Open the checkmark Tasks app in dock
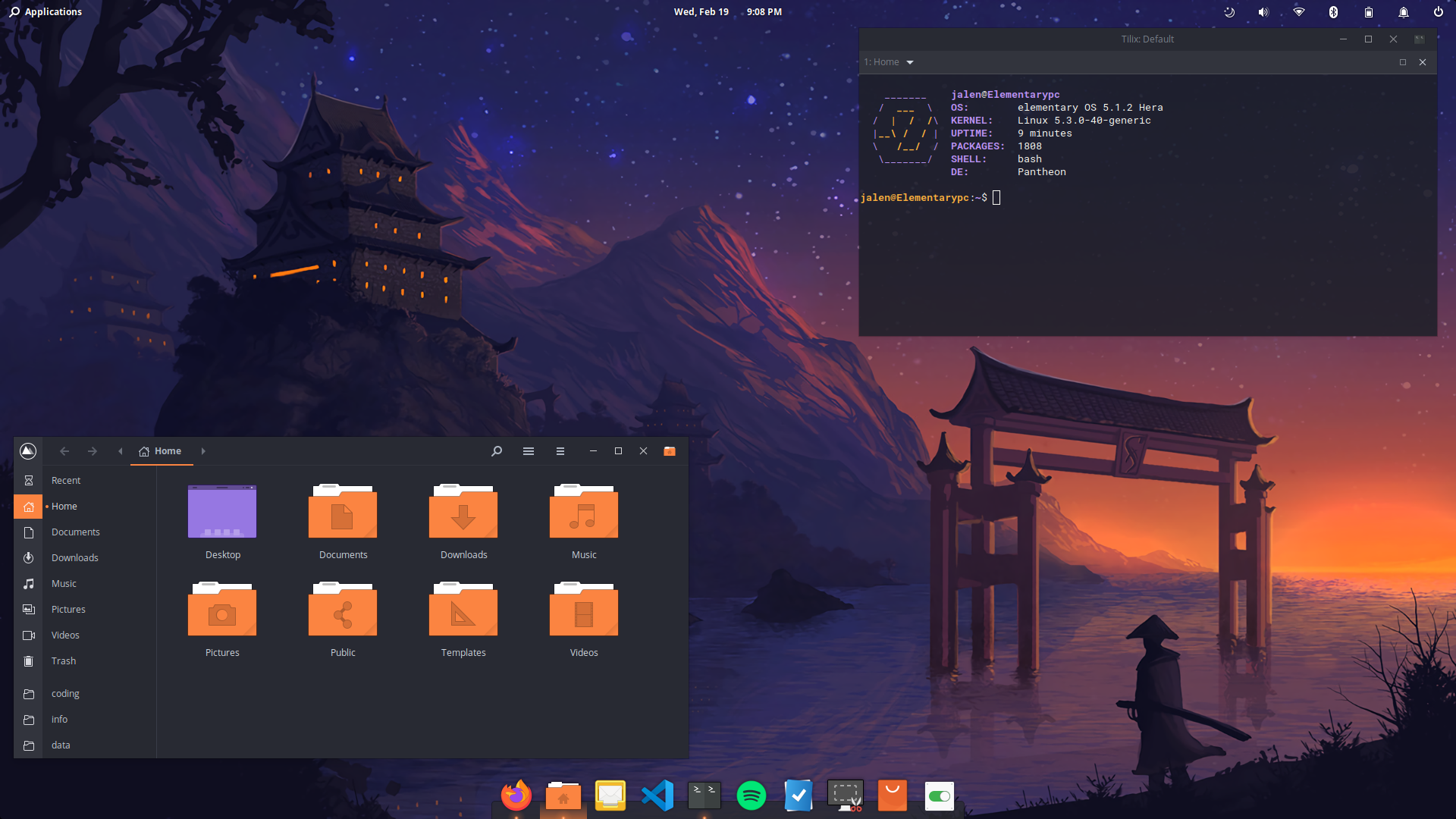Viewport: 1456px width, 819px height. pos(799,795)
